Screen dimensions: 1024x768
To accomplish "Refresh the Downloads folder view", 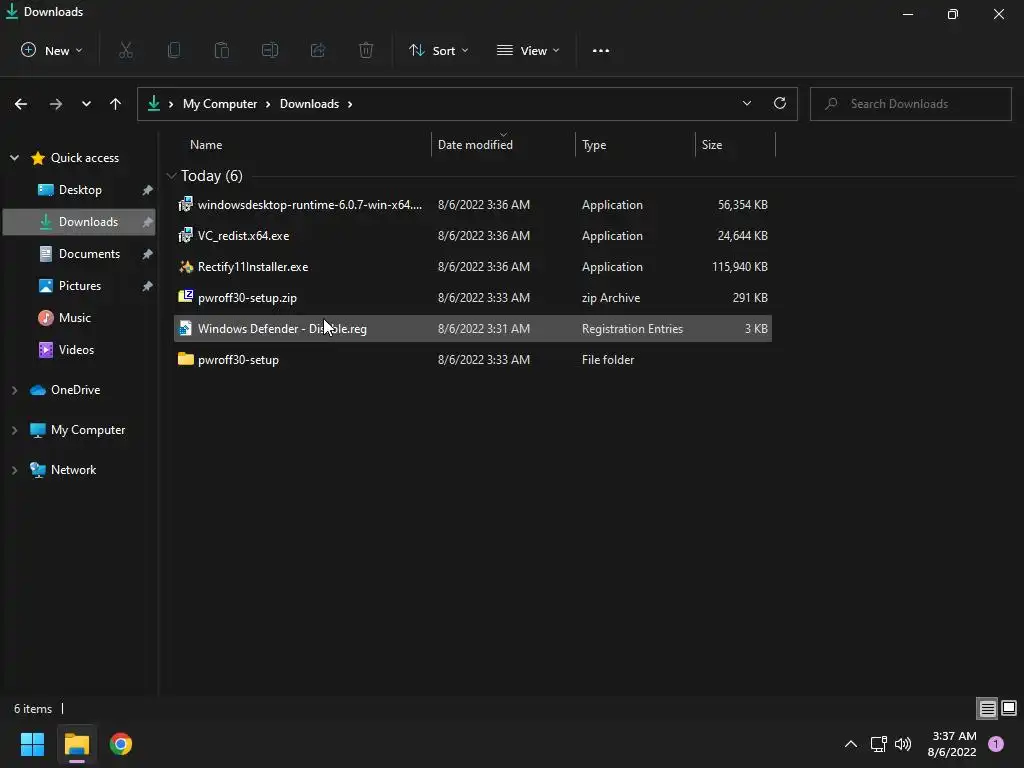I will click(780, 103).
